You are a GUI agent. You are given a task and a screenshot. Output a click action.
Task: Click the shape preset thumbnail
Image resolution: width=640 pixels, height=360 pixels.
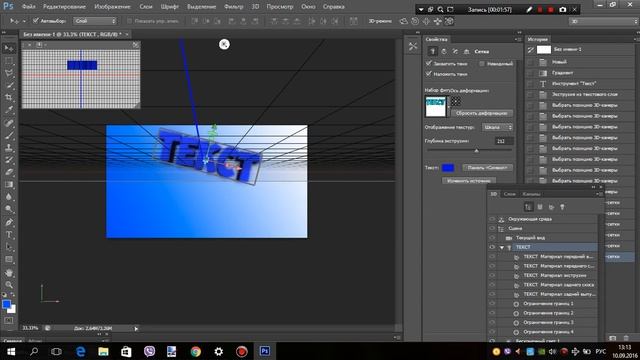[436, 106]
